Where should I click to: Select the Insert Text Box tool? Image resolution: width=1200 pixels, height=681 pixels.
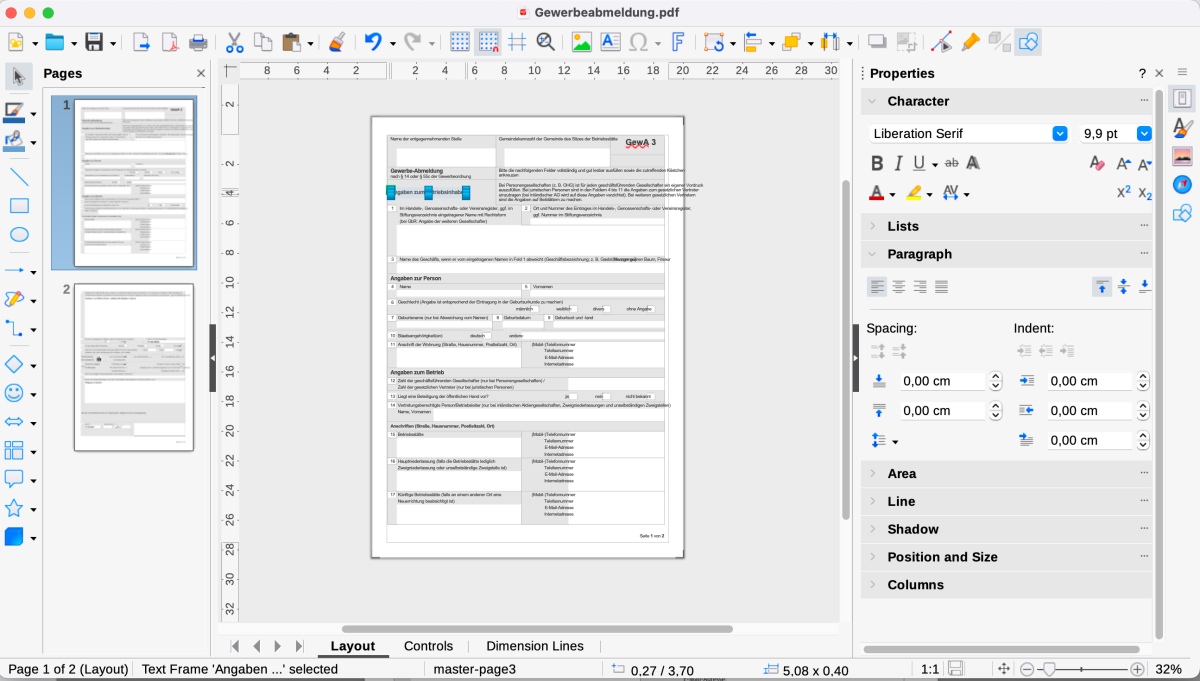point(611,41)
